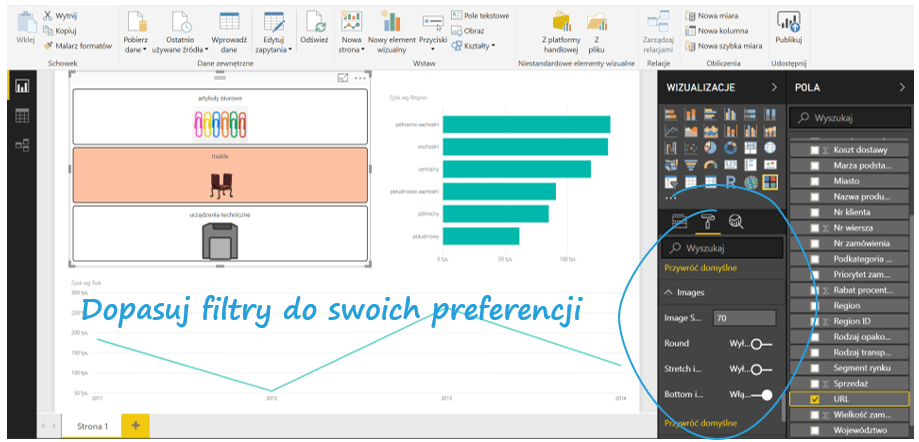Collapse the Wizualizacje pane with chevron

[x=774, y=88]
